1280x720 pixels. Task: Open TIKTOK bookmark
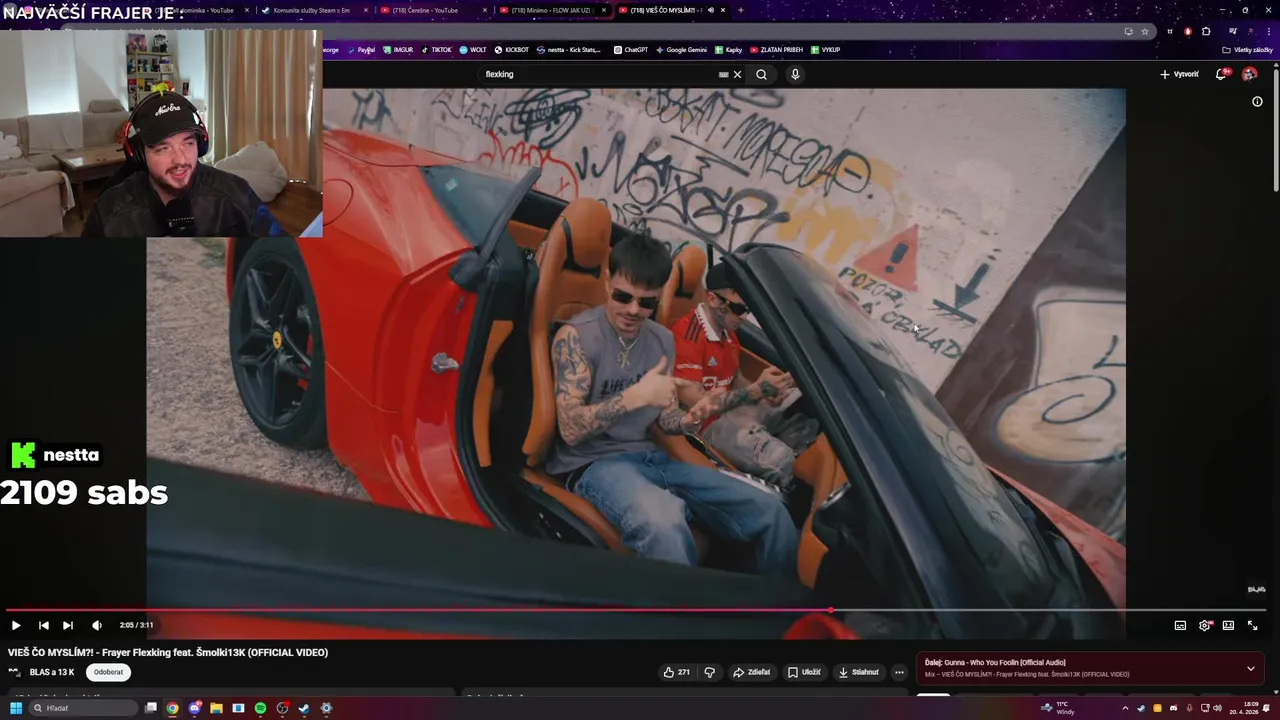(x=436, y=50)
